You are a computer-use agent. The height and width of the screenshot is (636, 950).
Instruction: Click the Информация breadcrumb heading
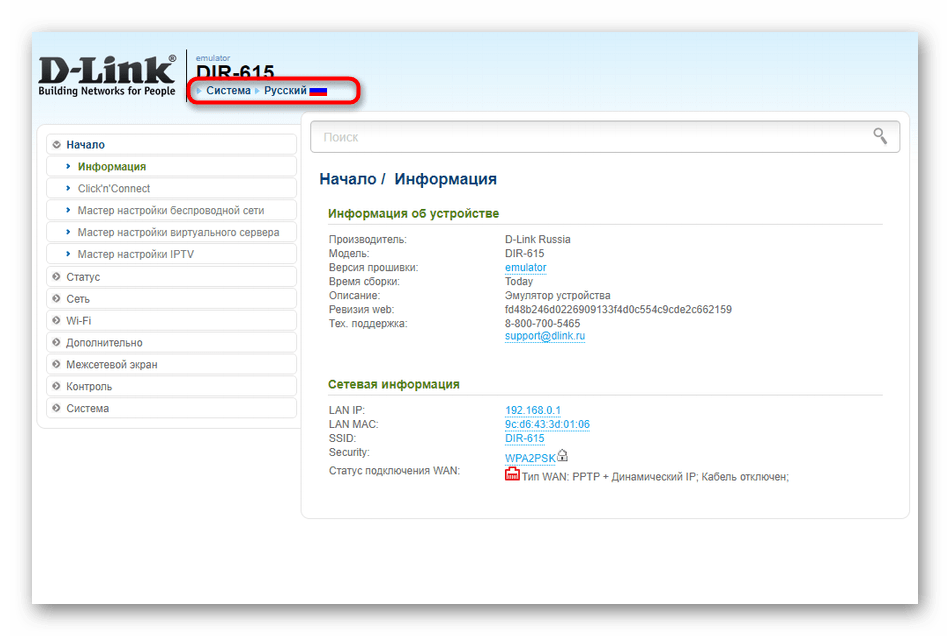coord(445,179)
